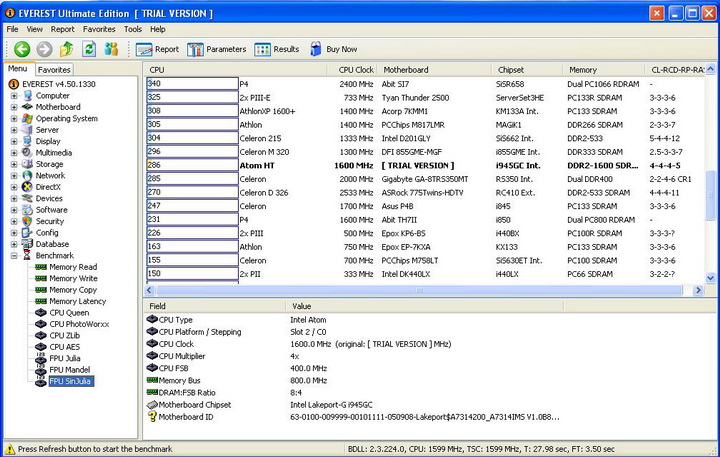Open the Help menu
Image resolution: width=720 pixels, height=457 pixels.
click(158, 29)
